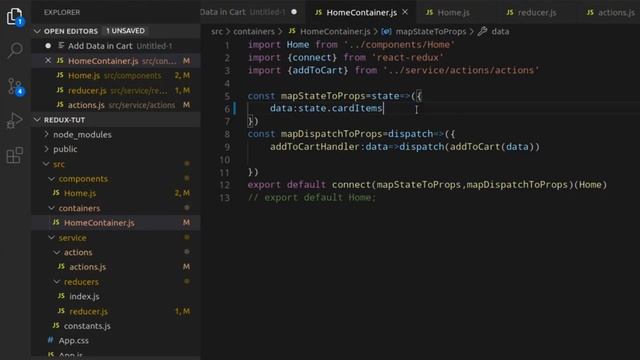Open App.css in the file tree

[116, 340]
